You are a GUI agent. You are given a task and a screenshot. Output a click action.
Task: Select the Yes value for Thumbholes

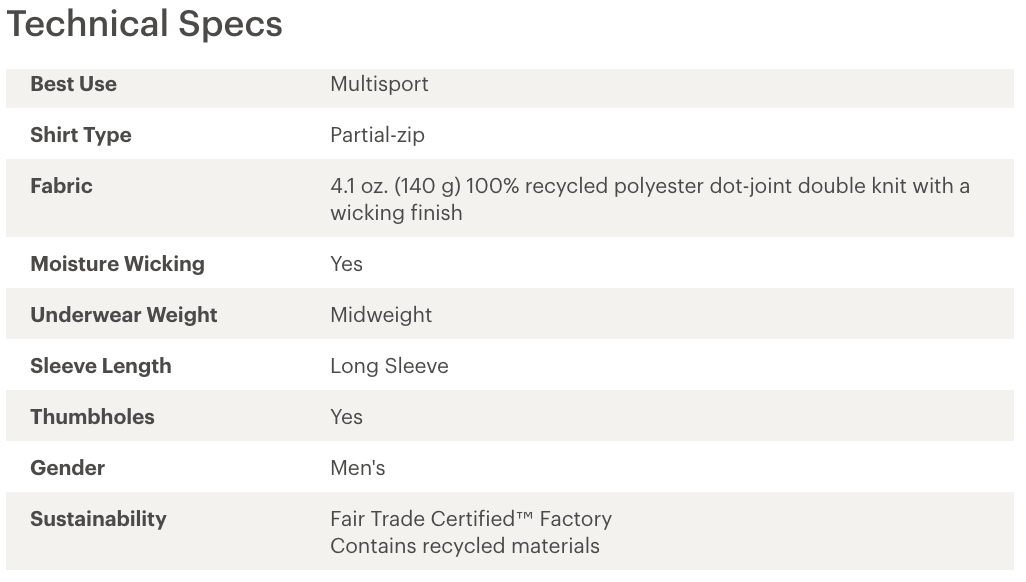coord(346,417)
